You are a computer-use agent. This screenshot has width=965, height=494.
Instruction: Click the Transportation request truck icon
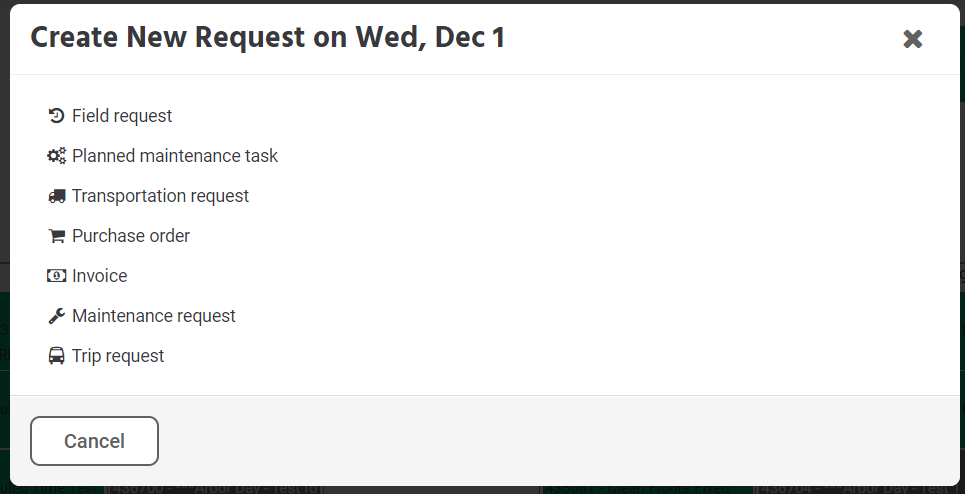coord(57,196)
